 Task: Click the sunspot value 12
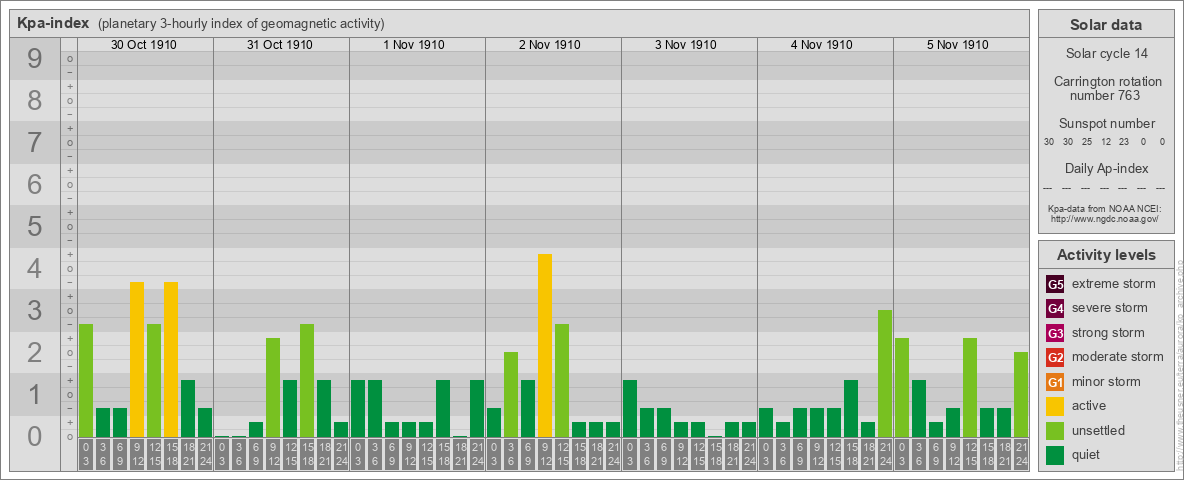(x=1105, y=142)
